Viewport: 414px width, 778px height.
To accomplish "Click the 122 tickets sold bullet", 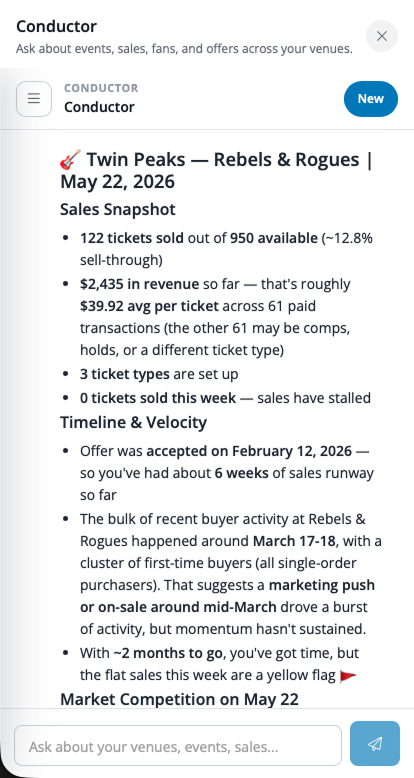I will [226, 249].
